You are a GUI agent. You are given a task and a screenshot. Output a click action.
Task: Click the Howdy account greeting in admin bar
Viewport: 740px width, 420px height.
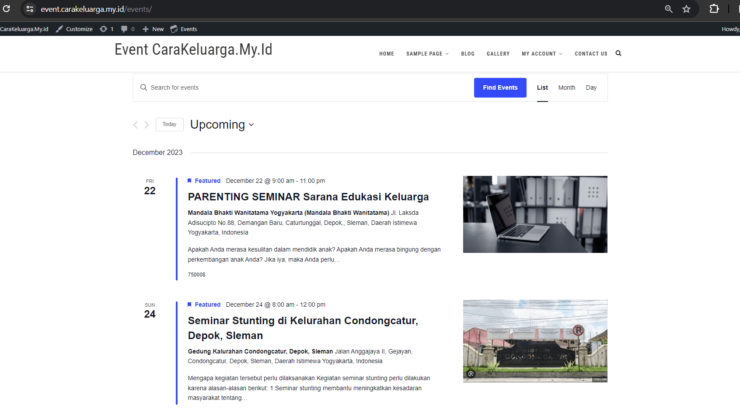pyautogui.click(x=731, y=29)
